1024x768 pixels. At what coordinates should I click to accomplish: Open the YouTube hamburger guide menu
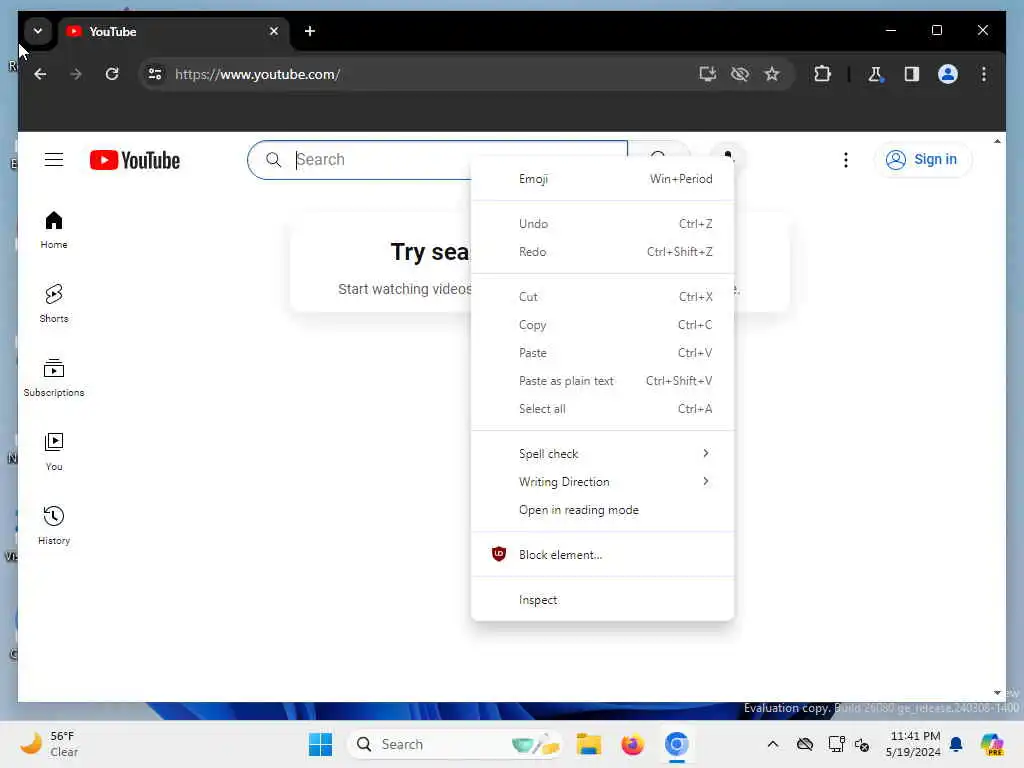(54, 160)
